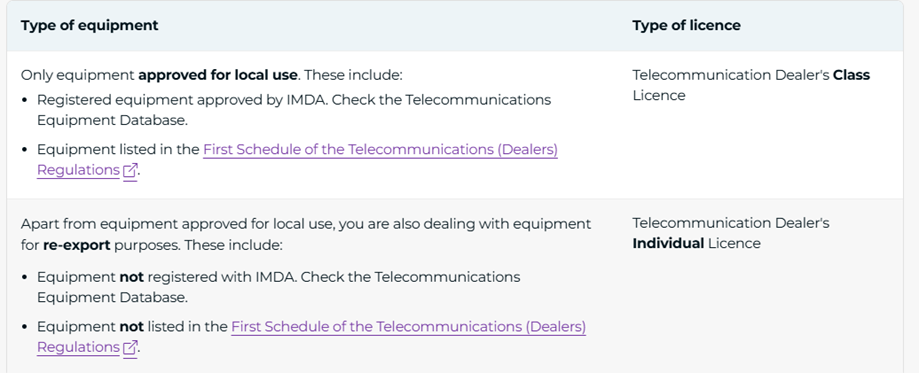This screenshot has height=373, width=919.
Task: Open external link icon in Individual Licence row
Action: [130, 348]
